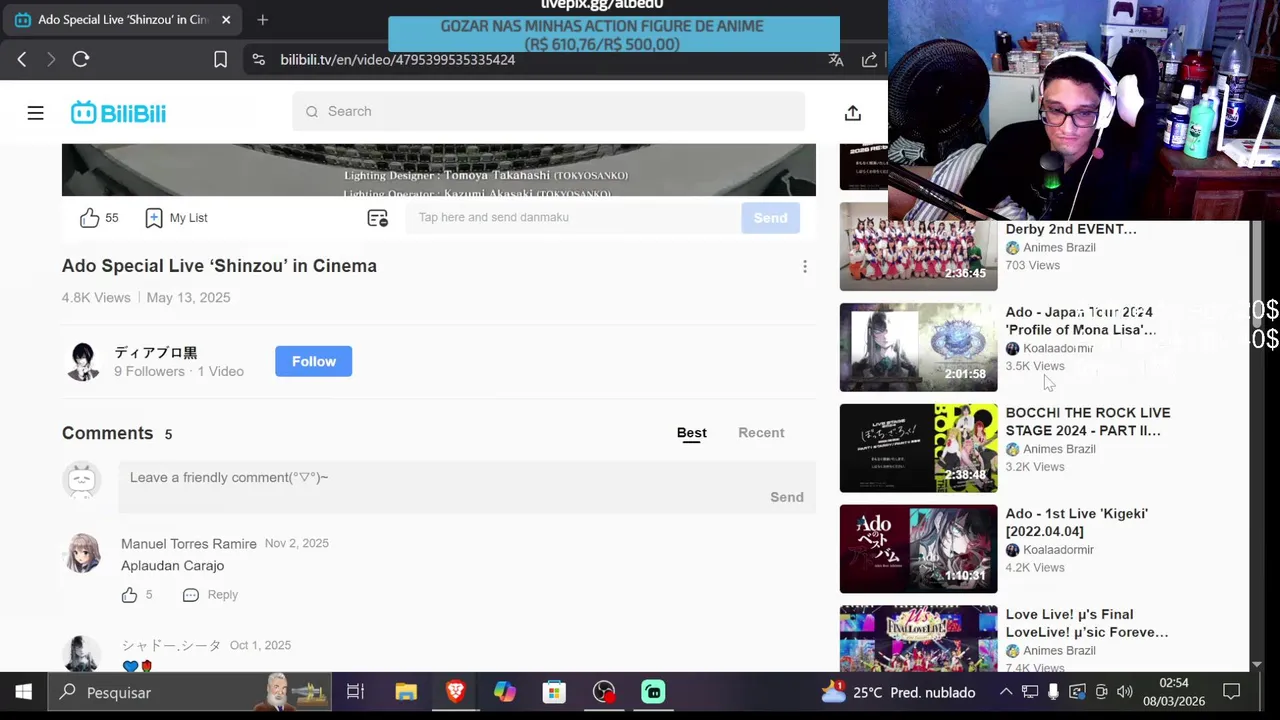The width and height of the screenshot is (1280, 720).
Task: Switch to Brave browser in taskbar
Action: coord(455,692)
